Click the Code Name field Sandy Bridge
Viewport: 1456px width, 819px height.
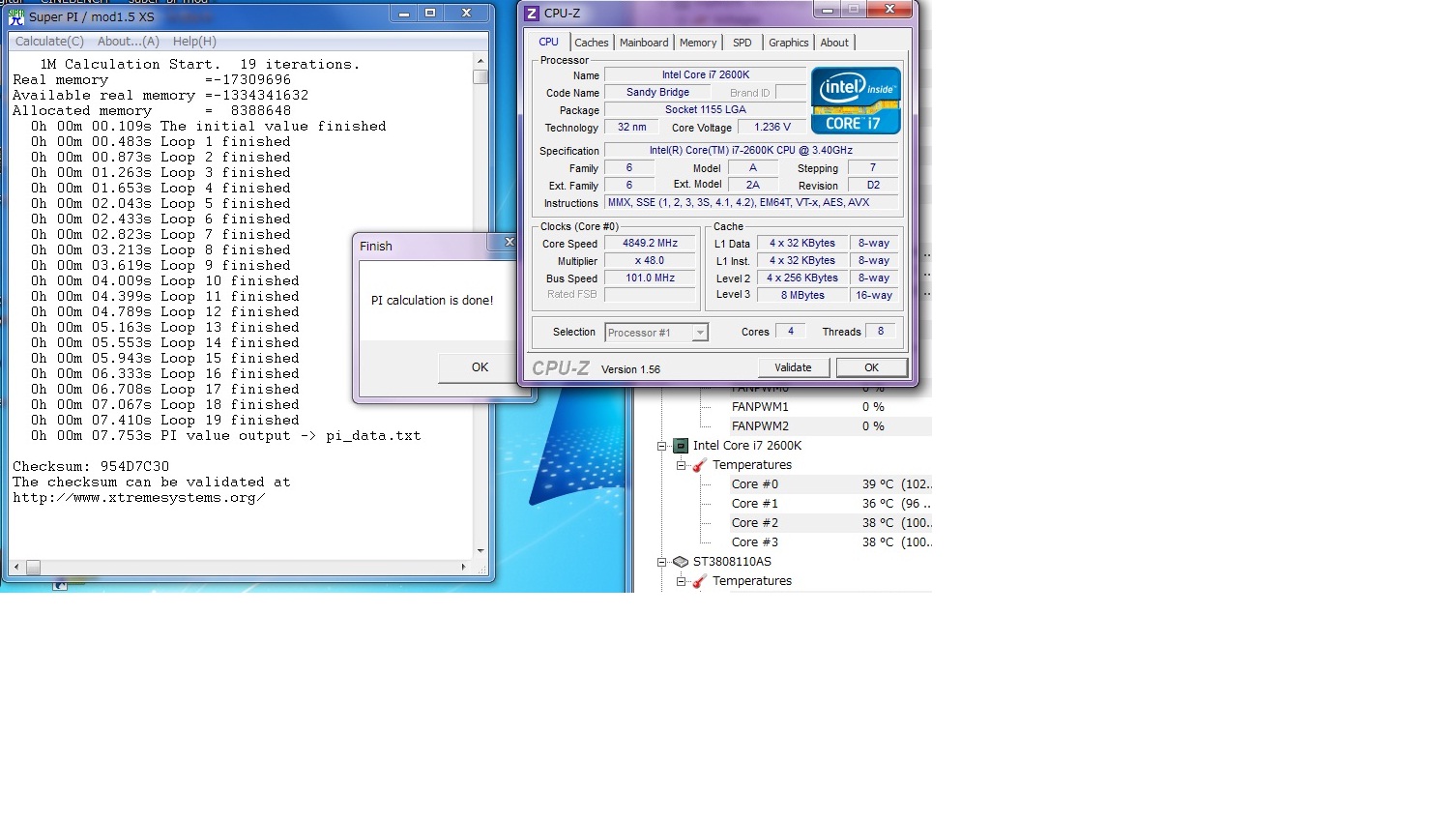coord(657,93)
